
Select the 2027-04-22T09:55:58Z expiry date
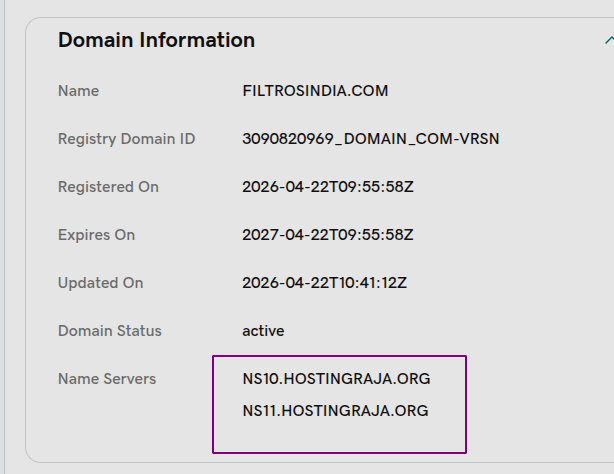tap(328, 235)
